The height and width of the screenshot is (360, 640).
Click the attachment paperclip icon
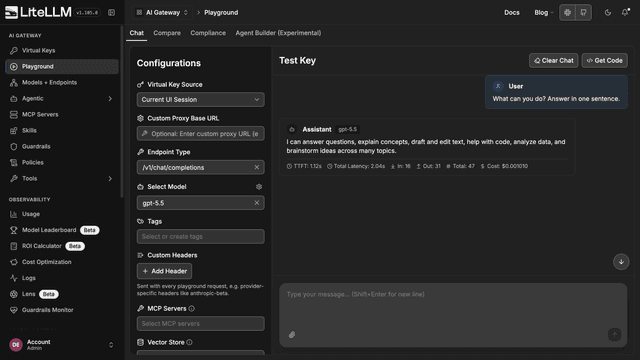click(x=292, y=335)
